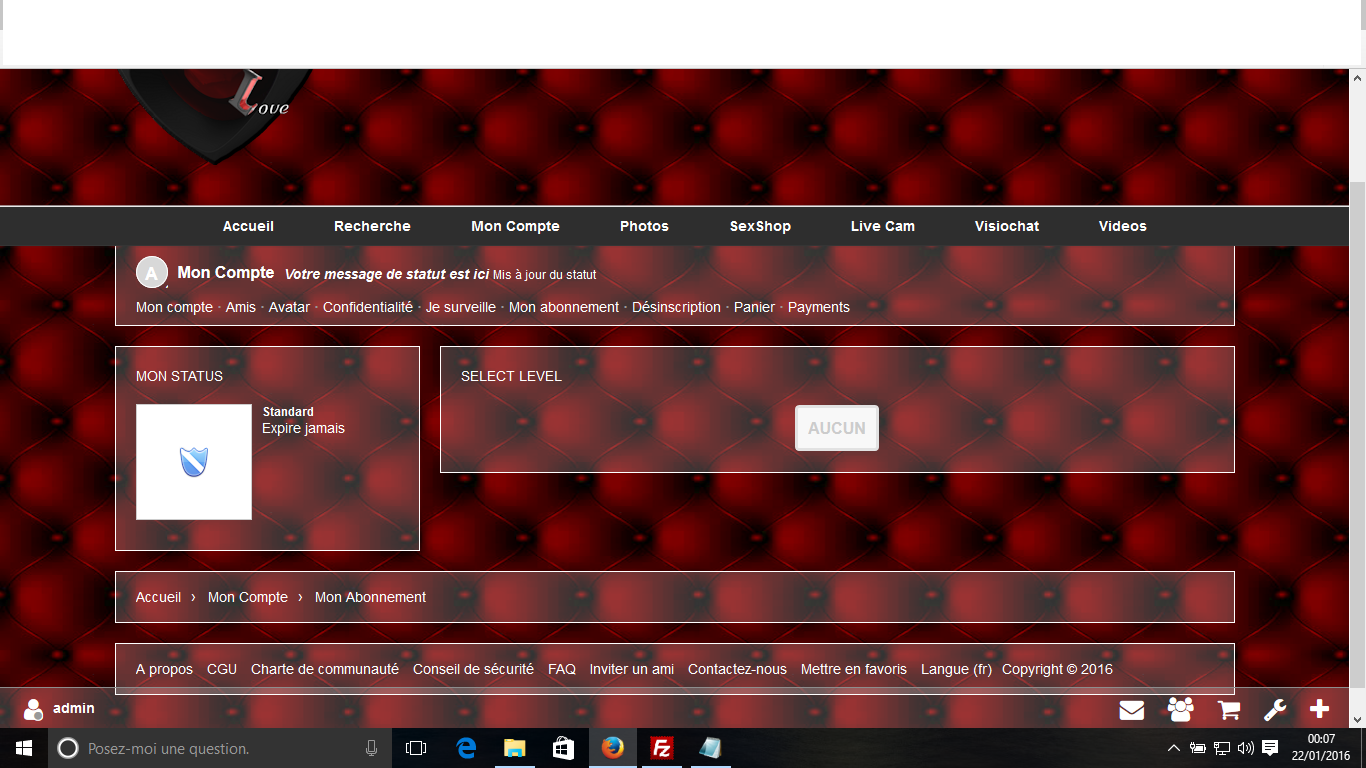Click the page vertical scrollbar down arrow

[1357, 718]
